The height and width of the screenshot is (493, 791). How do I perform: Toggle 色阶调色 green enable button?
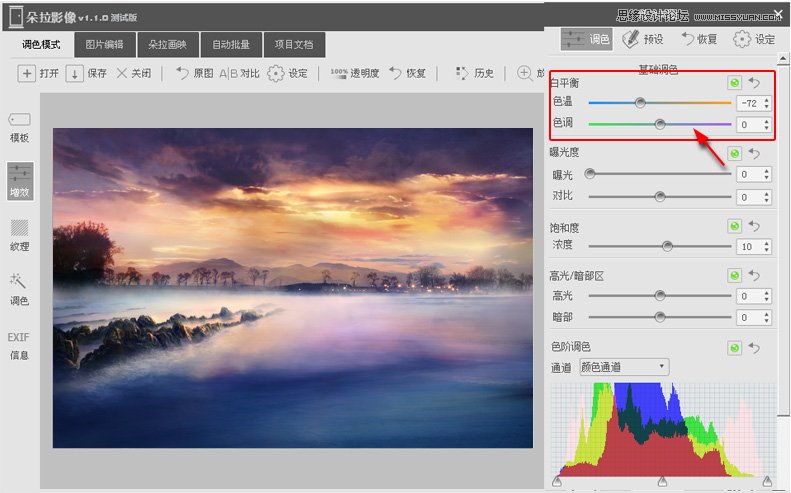point(734,348)
